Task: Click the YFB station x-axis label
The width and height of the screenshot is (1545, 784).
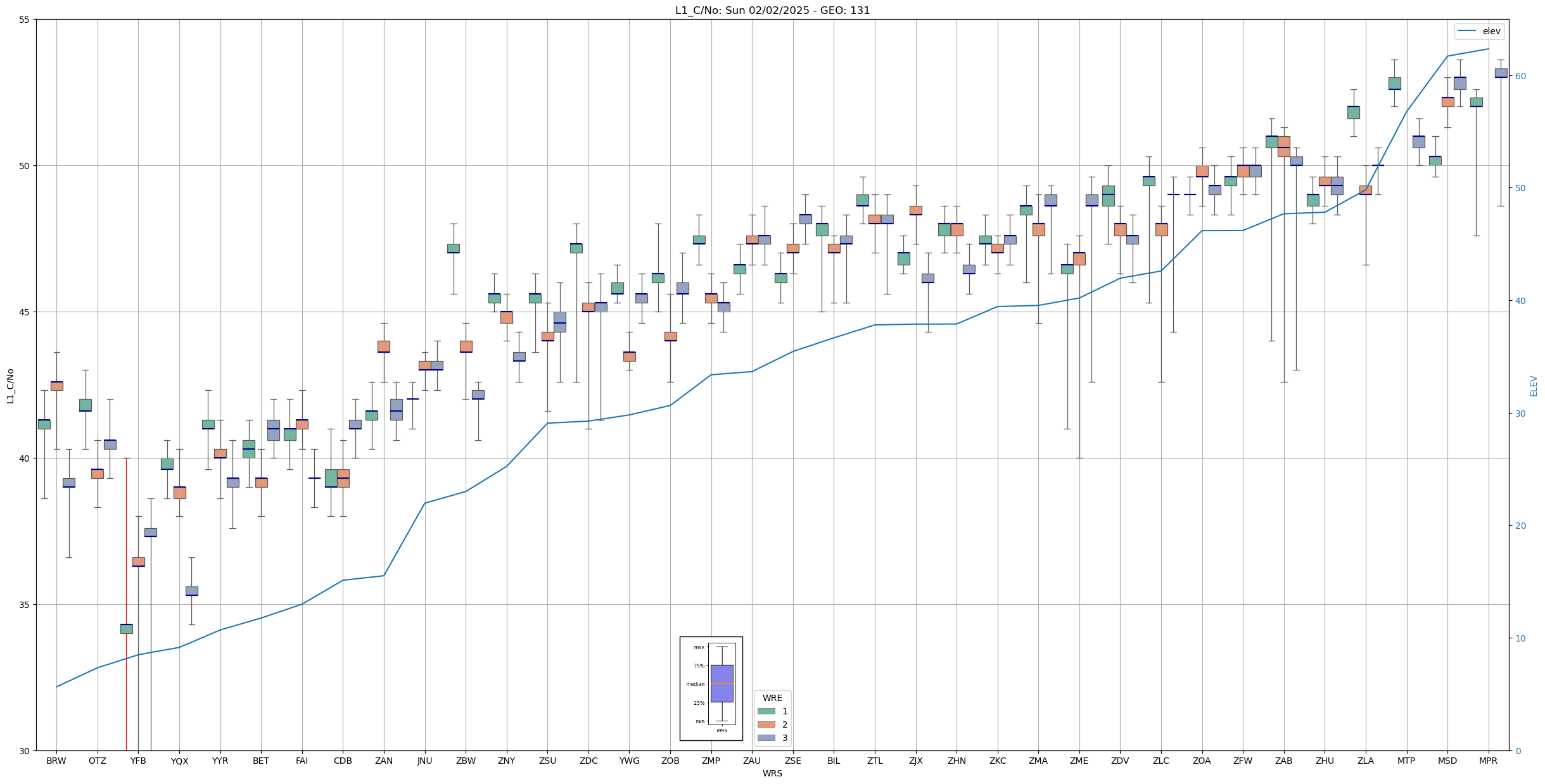Action: pyautogui.click(x=138, y=761)
